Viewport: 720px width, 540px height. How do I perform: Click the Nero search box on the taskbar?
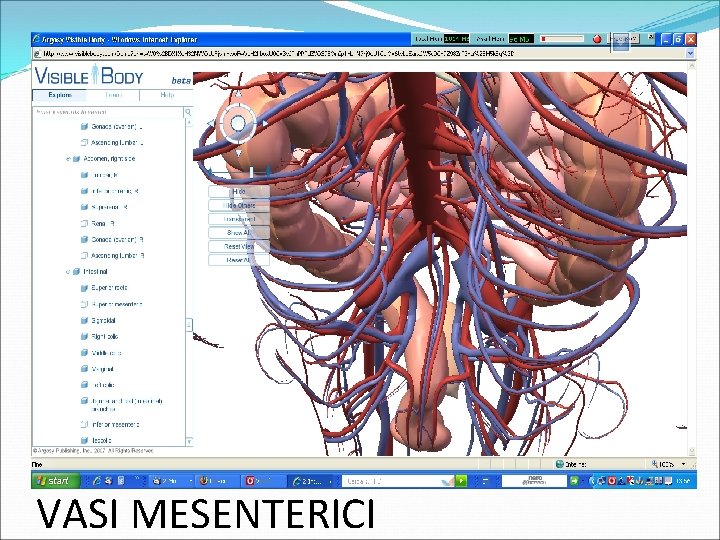pos(534,481)
